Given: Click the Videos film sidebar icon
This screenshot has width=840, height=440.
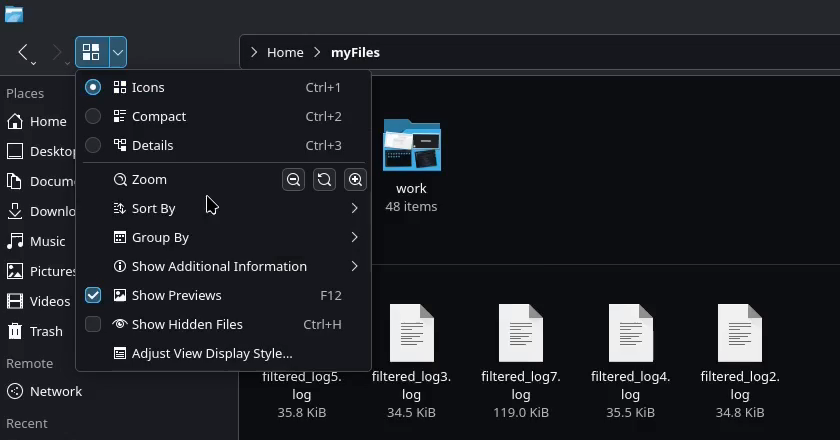Looking at the screenshot, I should point(15,301).
